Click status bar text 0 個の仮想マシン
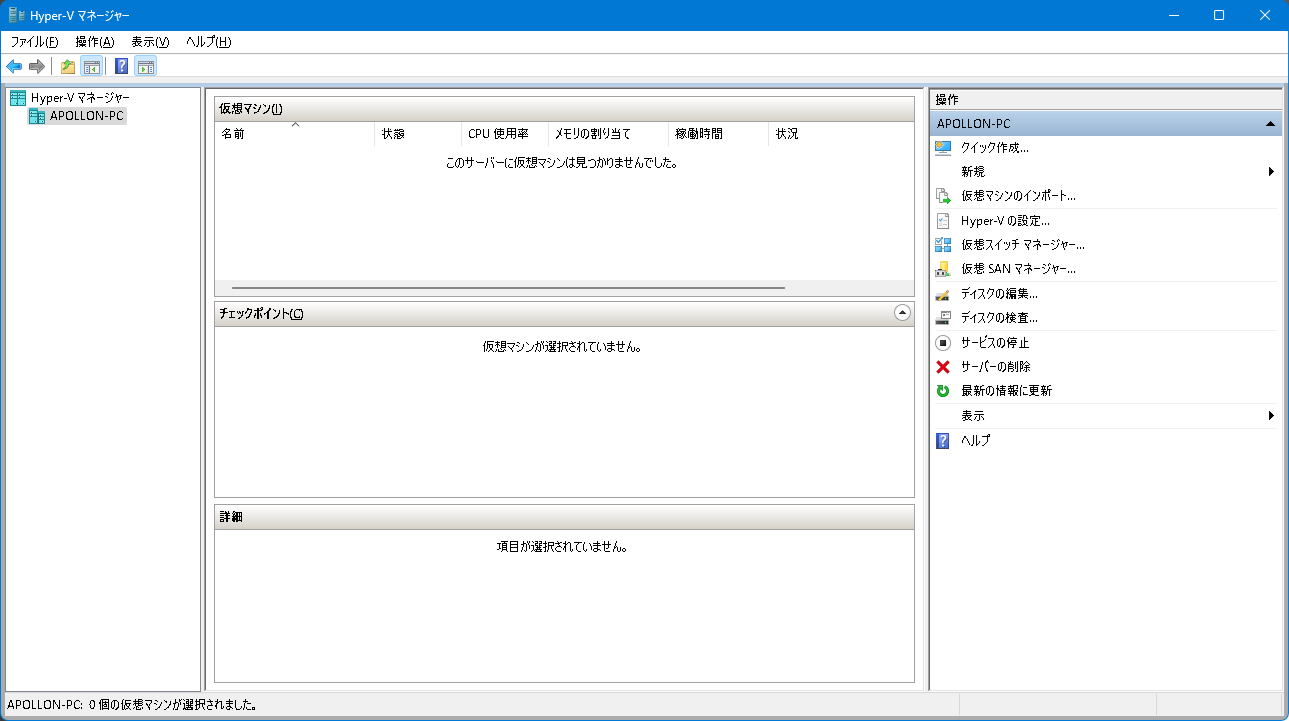 173,705
